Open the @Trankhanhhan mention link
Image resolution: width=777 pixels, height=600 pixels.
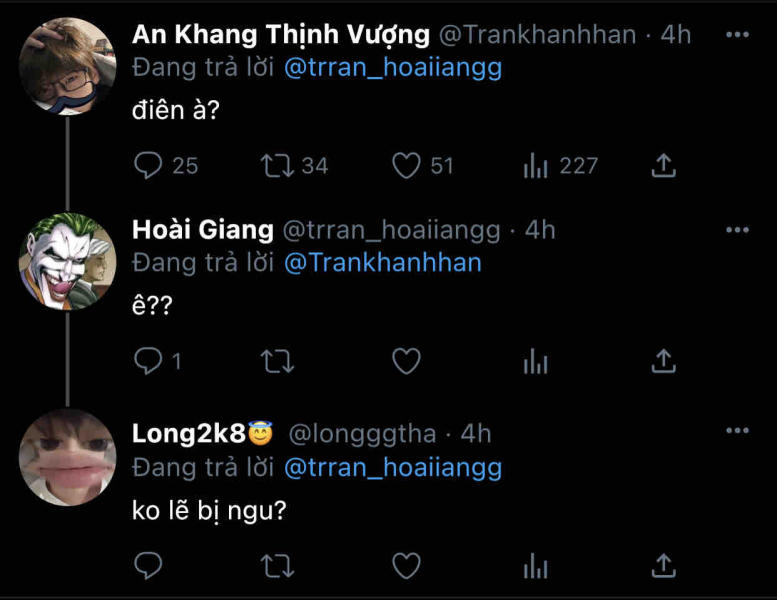click(383, 263)
